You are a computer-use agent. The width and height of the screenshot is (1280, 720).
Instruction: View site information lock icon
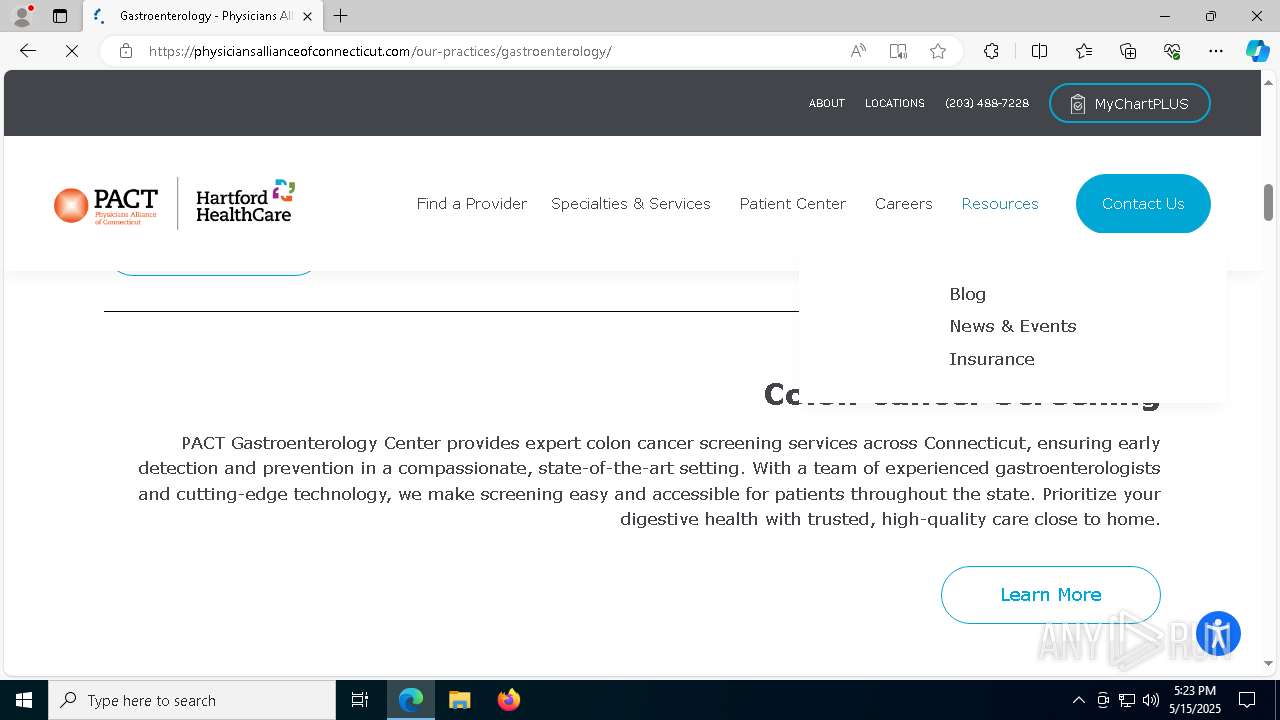[126, 51]
